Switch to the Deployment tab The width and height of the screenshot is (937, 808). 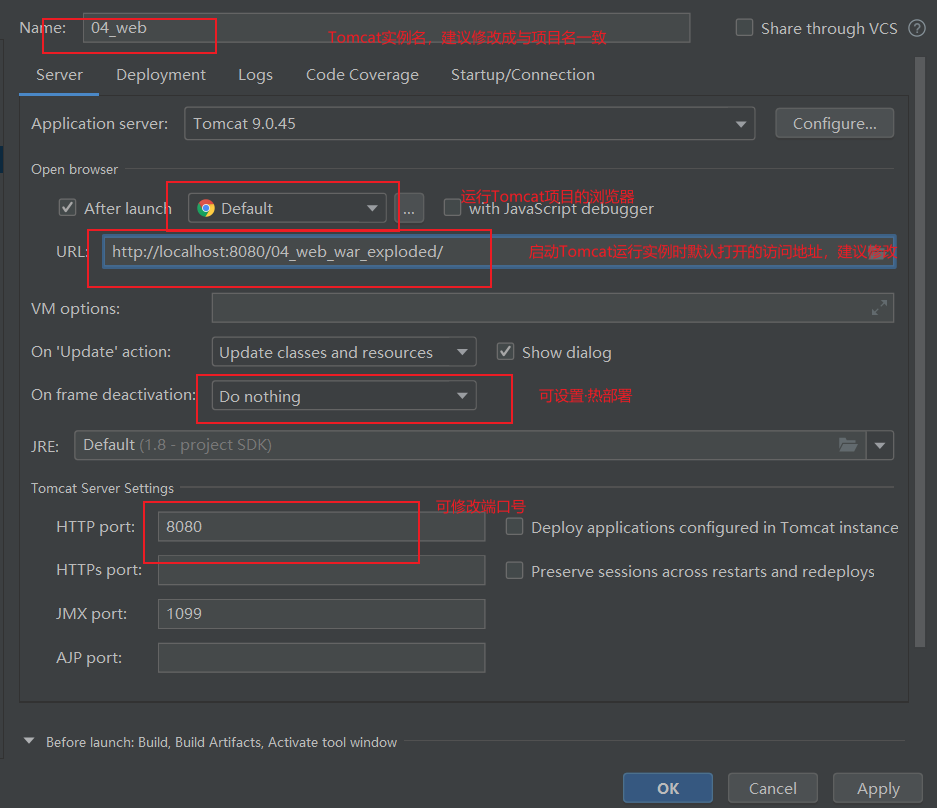pos(161,75)
